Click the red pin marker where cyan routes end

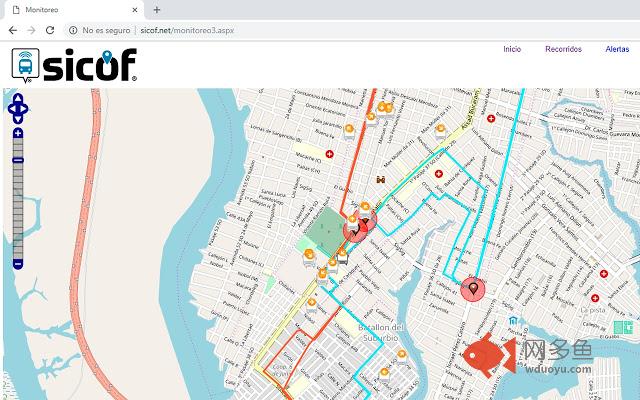[x=473, y=289]
